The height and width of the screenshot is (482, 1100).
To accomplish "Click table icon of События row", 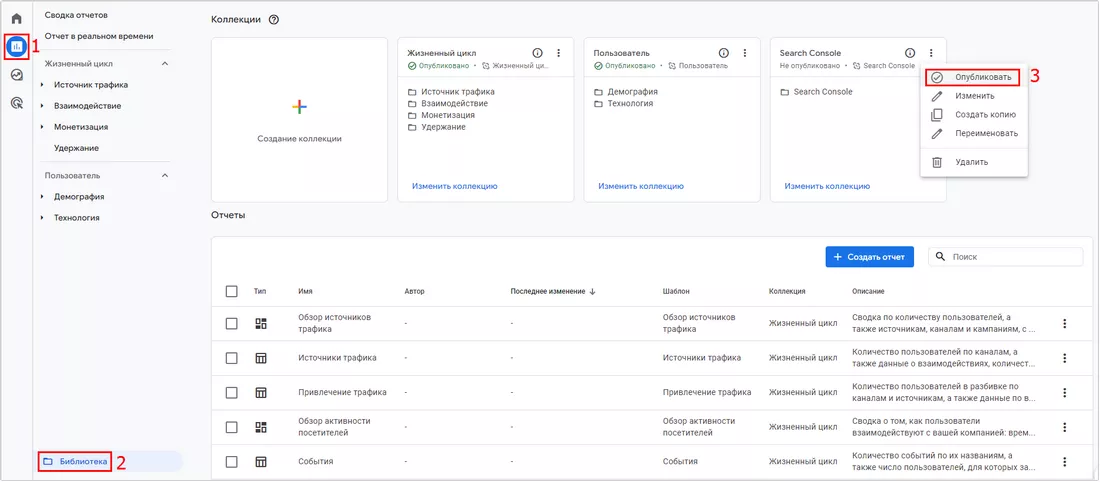I will pos(261,462).
